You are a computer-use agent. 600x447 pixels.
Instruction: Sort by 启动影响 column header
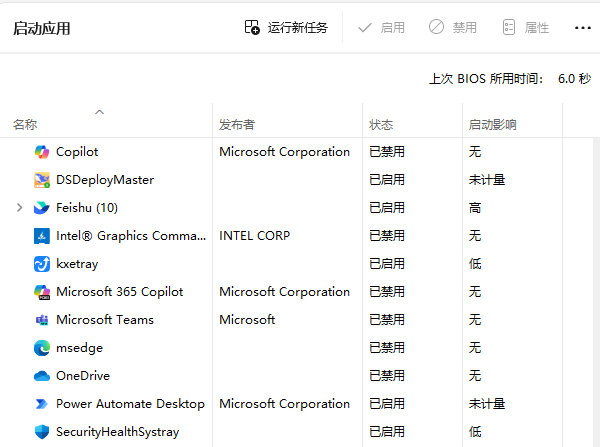pyautogui.click(x=492, y=125)
